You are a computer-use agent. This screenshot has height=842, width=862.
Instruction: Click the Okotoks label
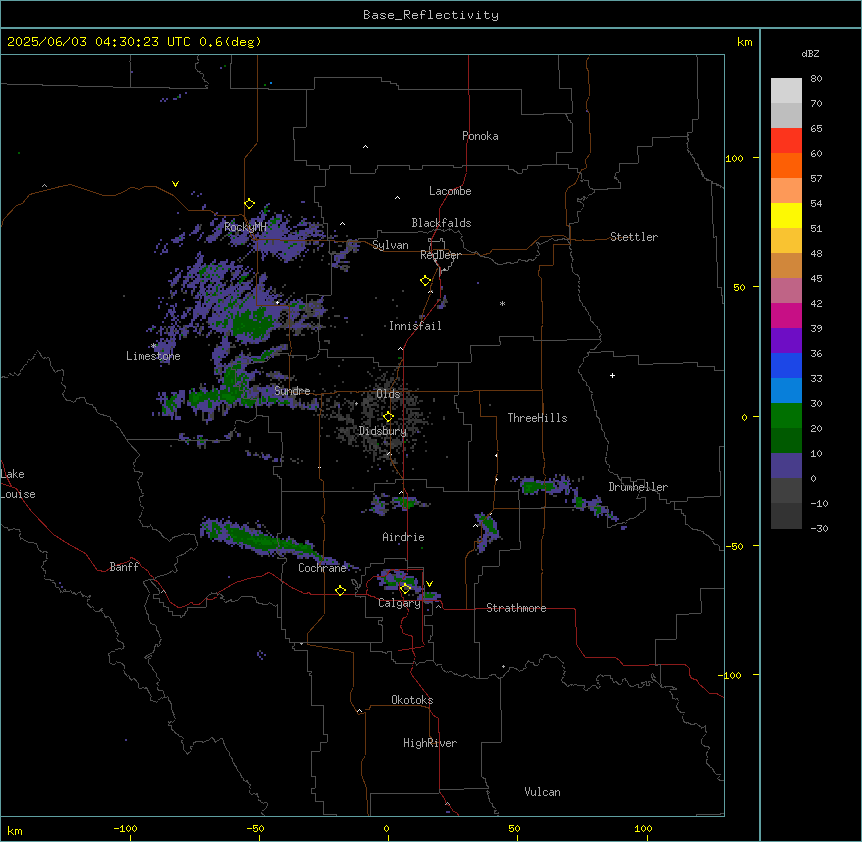coord(412,700)
